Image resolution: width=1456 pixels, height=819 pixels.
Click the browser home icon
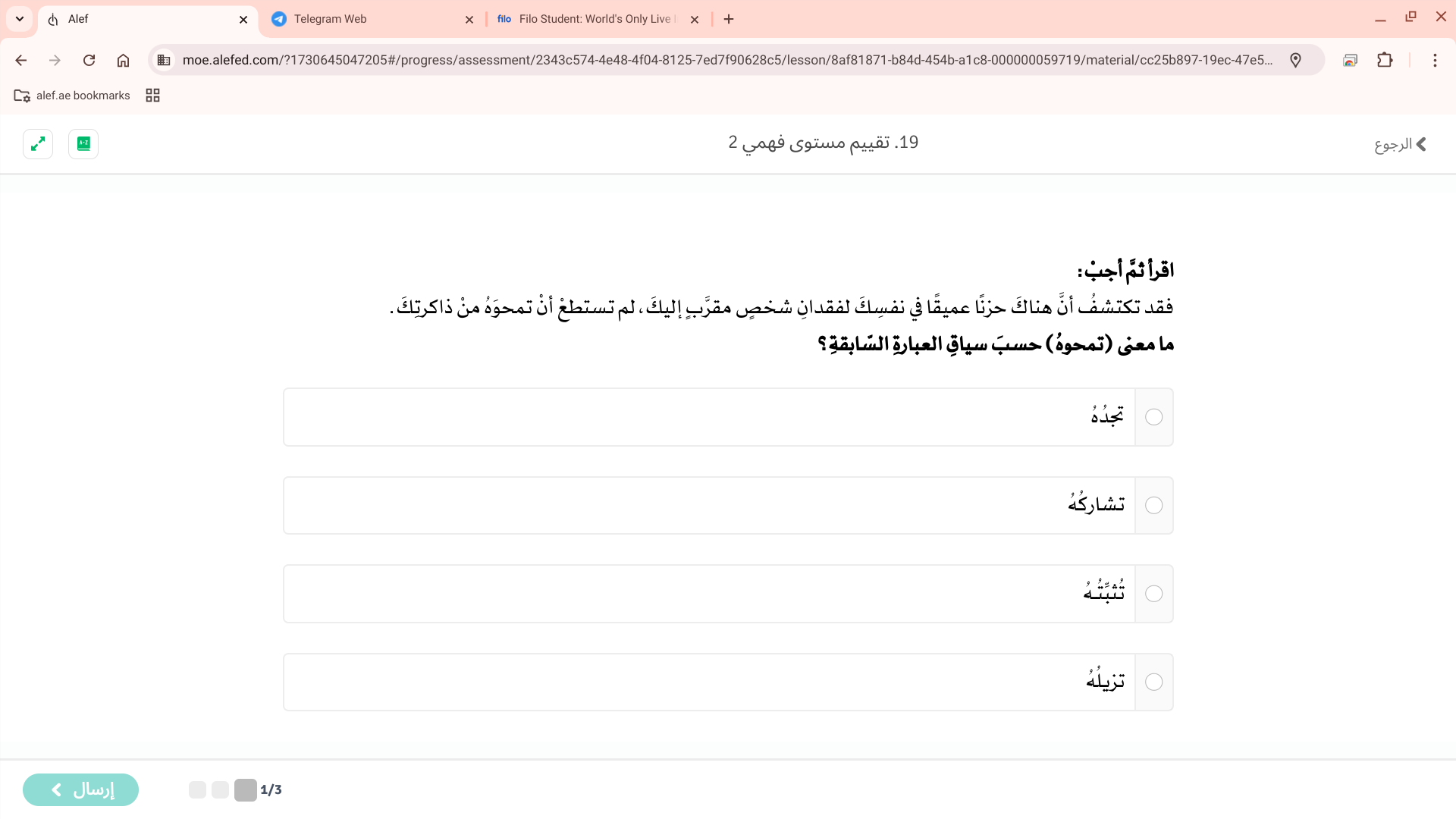coord(123,60)
